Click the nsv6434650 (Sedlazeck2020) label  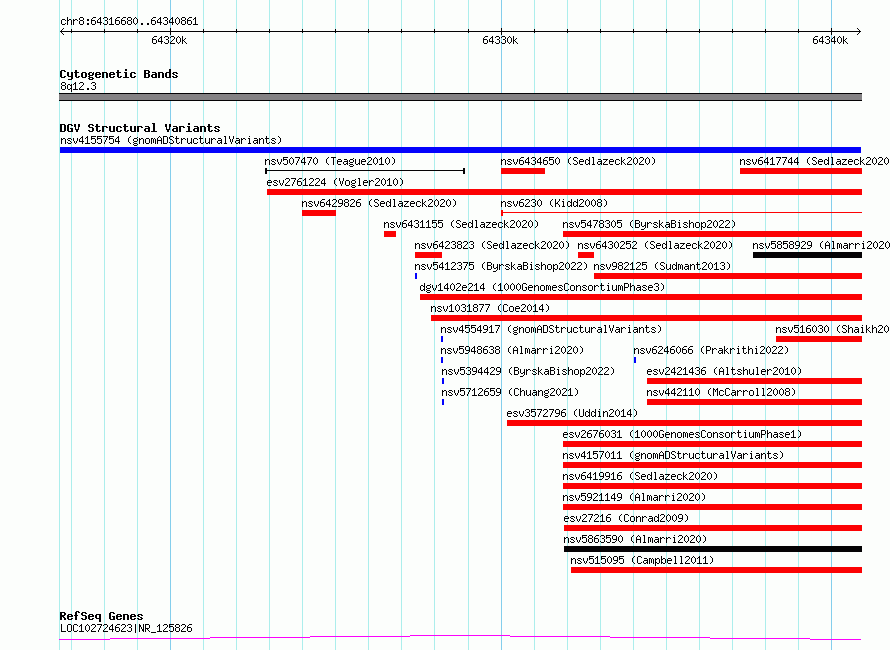[x=578, y=161]
